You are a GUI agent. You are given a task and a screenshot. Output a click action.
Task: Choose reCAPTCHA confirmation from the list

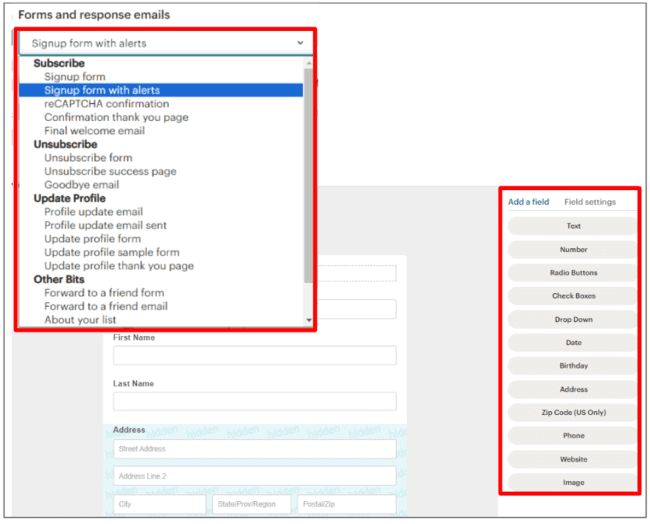[106, 104]
